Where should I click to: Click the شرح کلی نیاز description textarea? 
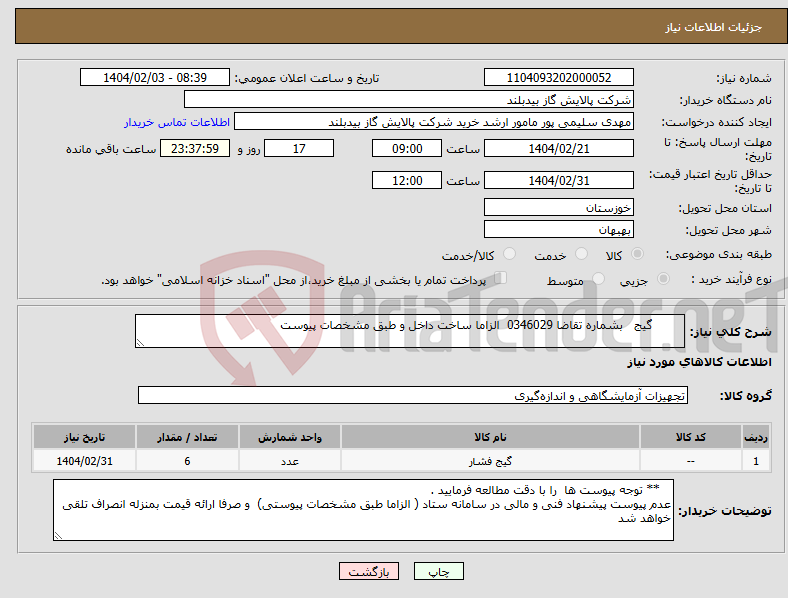click(410, 331)
